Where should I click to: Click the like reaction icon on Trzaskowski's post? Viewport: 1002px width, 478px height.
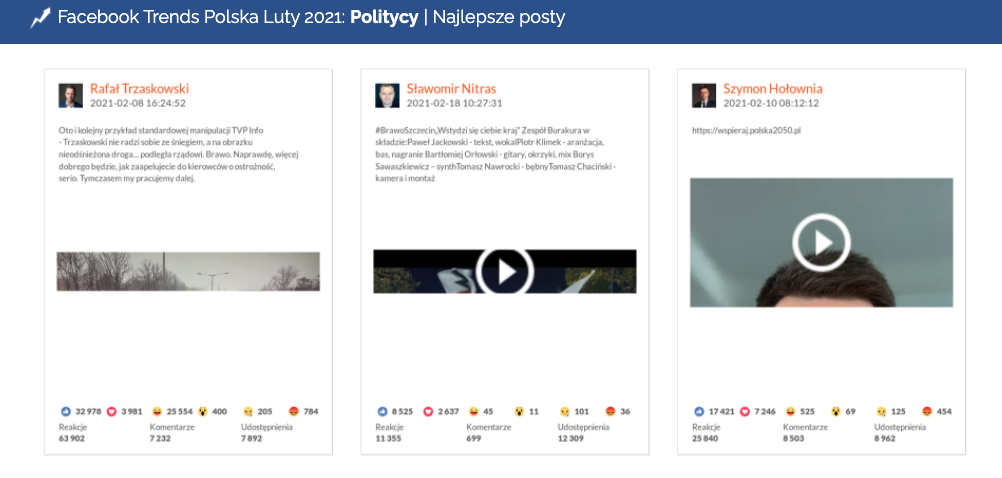coord(66,411)
